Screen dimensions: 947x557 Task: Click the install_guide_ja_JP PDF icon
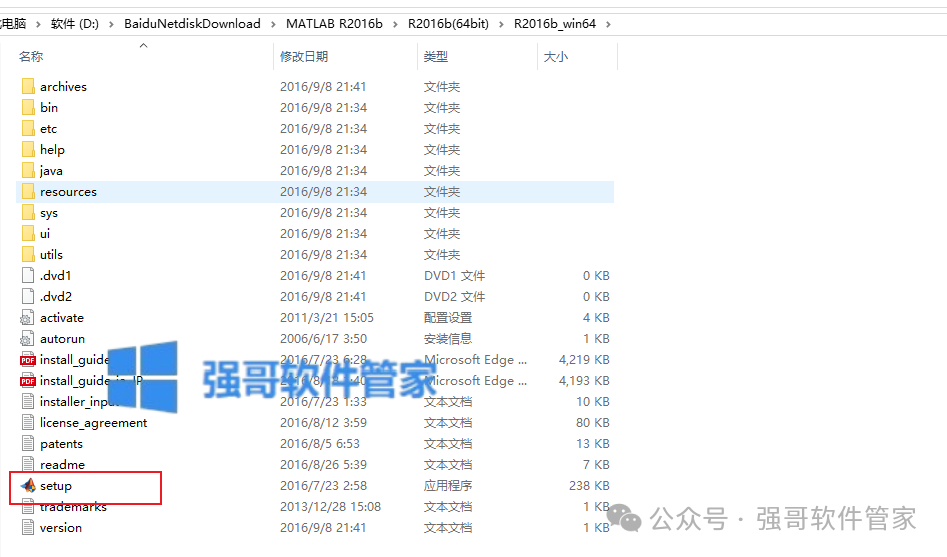point(28,381)
